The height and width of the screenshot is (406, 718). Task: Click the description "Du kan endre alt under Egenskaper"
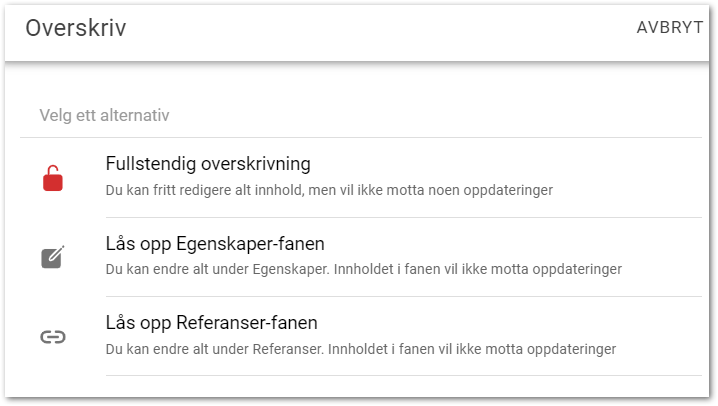[220, 269]
